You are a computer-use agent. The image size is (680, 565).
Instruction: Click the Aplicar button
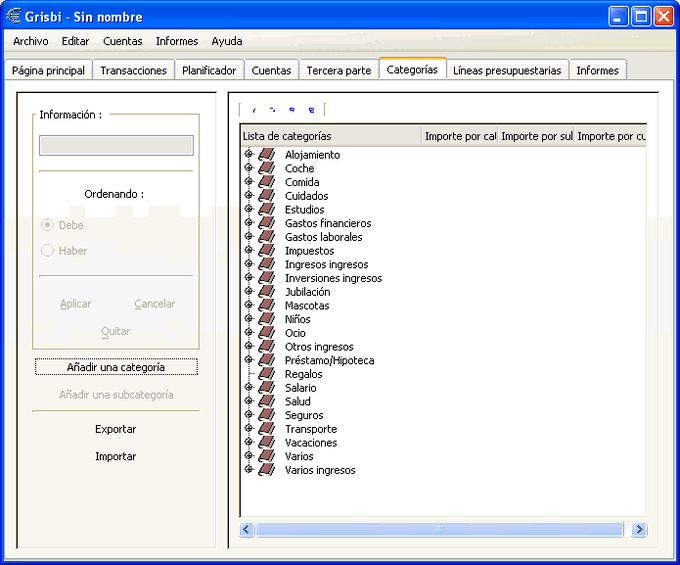point(75,304)
